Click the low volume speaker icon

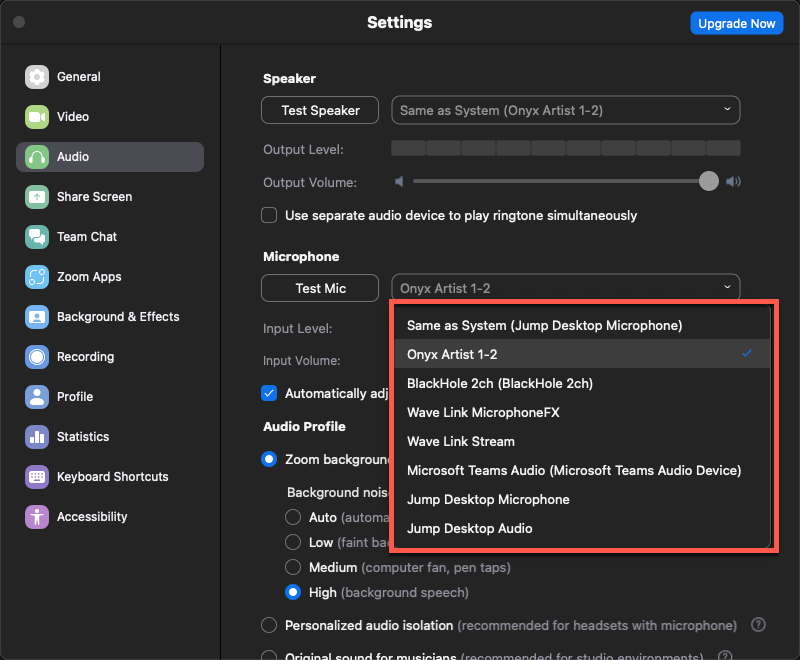tap(399, 182)
